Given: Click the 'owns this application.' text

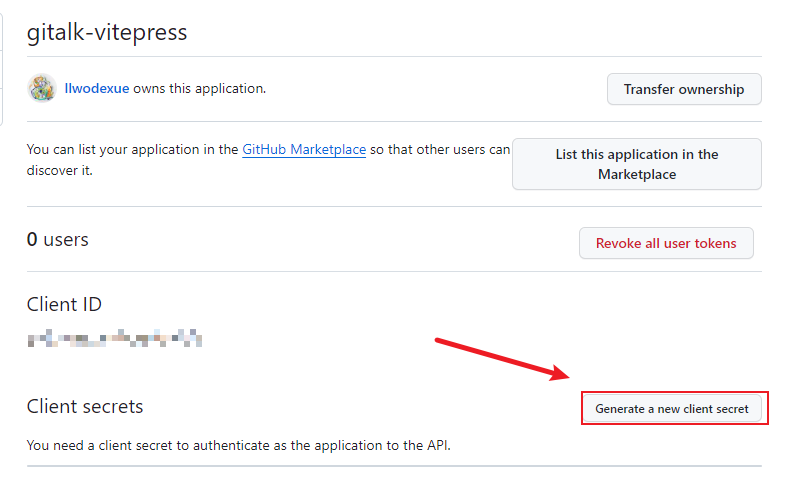Looking at the screenshot, I should (x=199, y=88).
